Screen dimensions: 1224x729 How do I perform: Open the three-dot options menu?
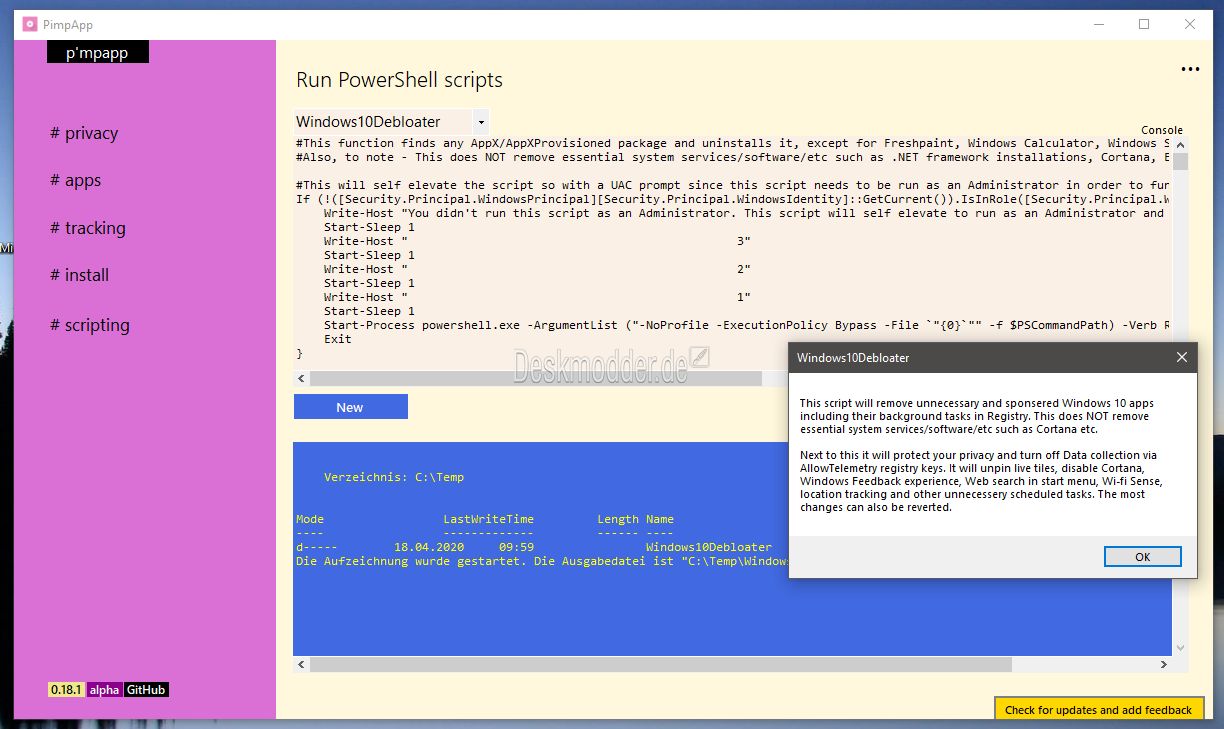click(x=1190, y=70)
